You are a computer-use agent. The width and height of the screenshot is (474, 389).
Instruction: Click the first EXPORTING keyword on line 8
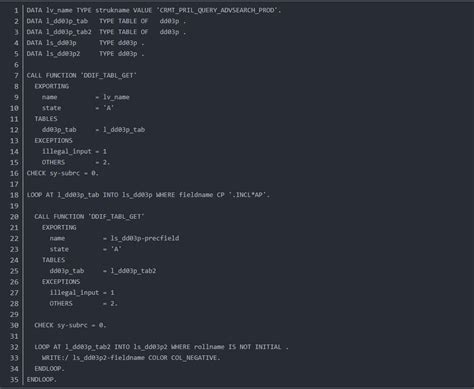click(52, 86)
